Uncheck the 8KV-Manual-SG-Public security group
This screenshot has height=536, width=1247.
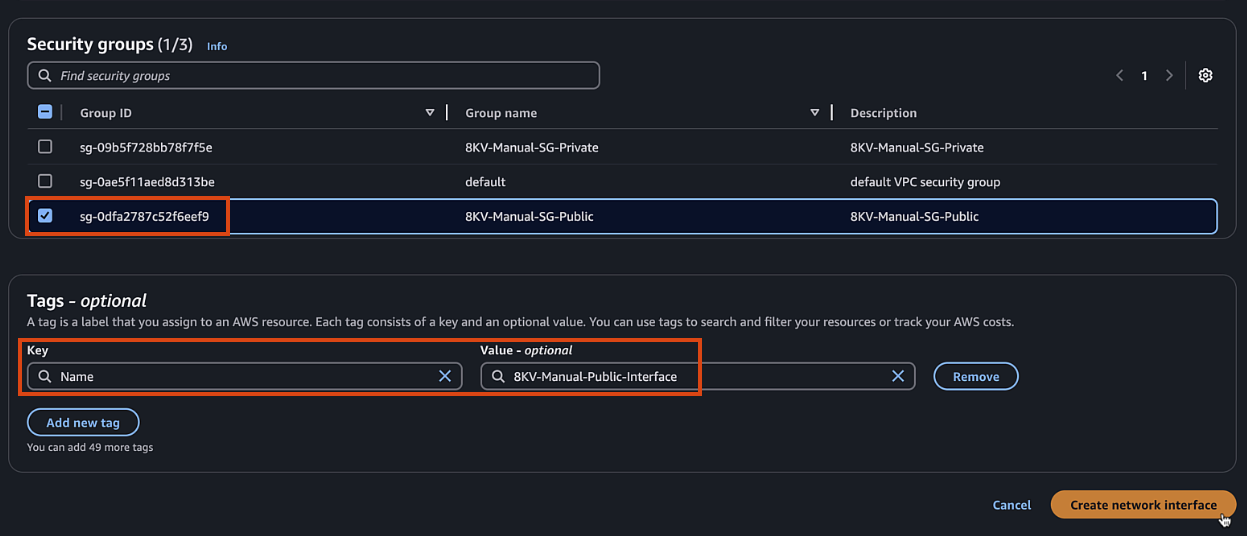[45, 216]
